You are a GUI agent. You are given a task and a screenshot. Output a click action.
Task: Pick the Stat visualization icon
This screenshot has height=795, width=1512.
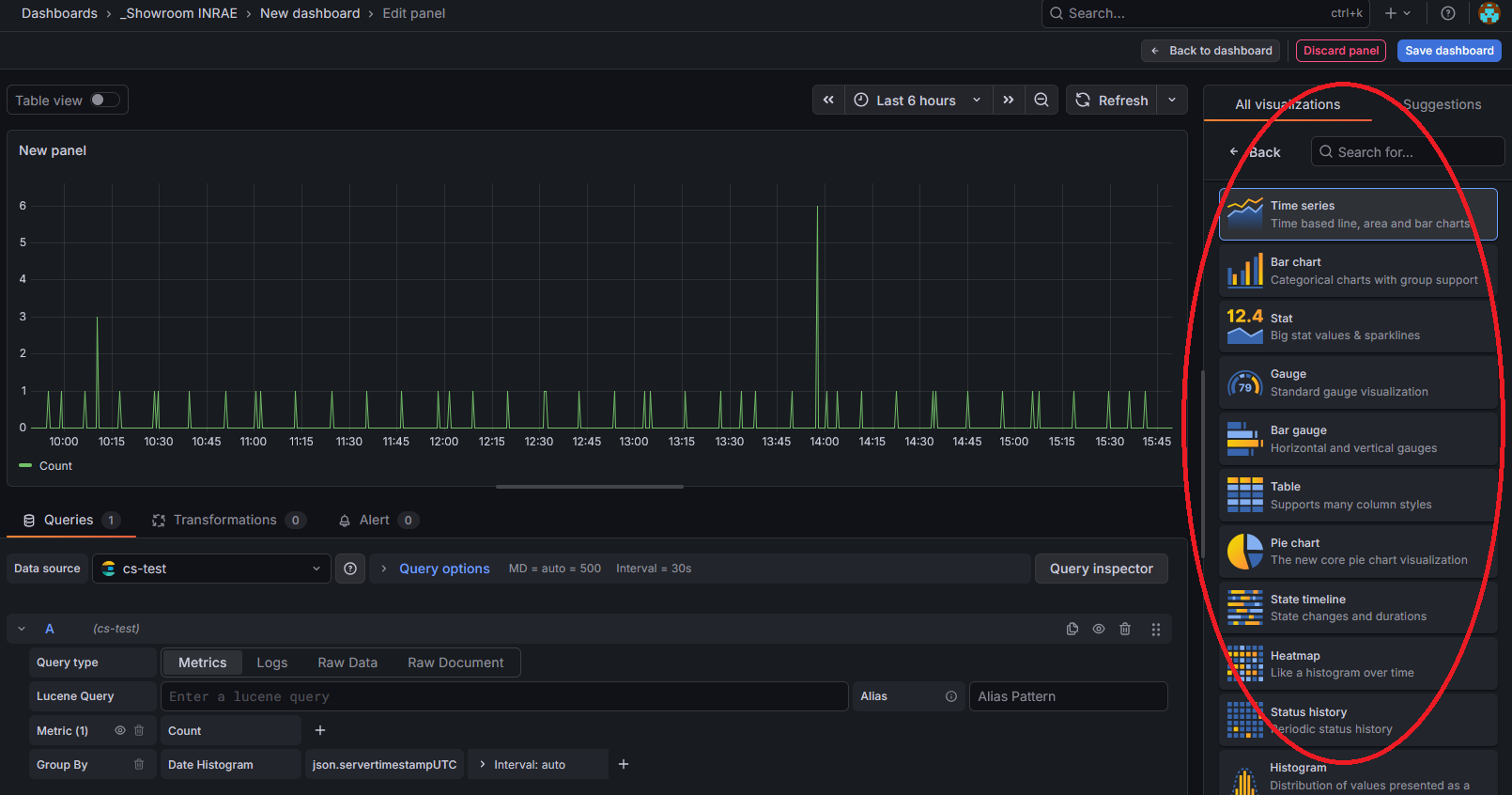pyautogui.click(x=1245, y=326)
